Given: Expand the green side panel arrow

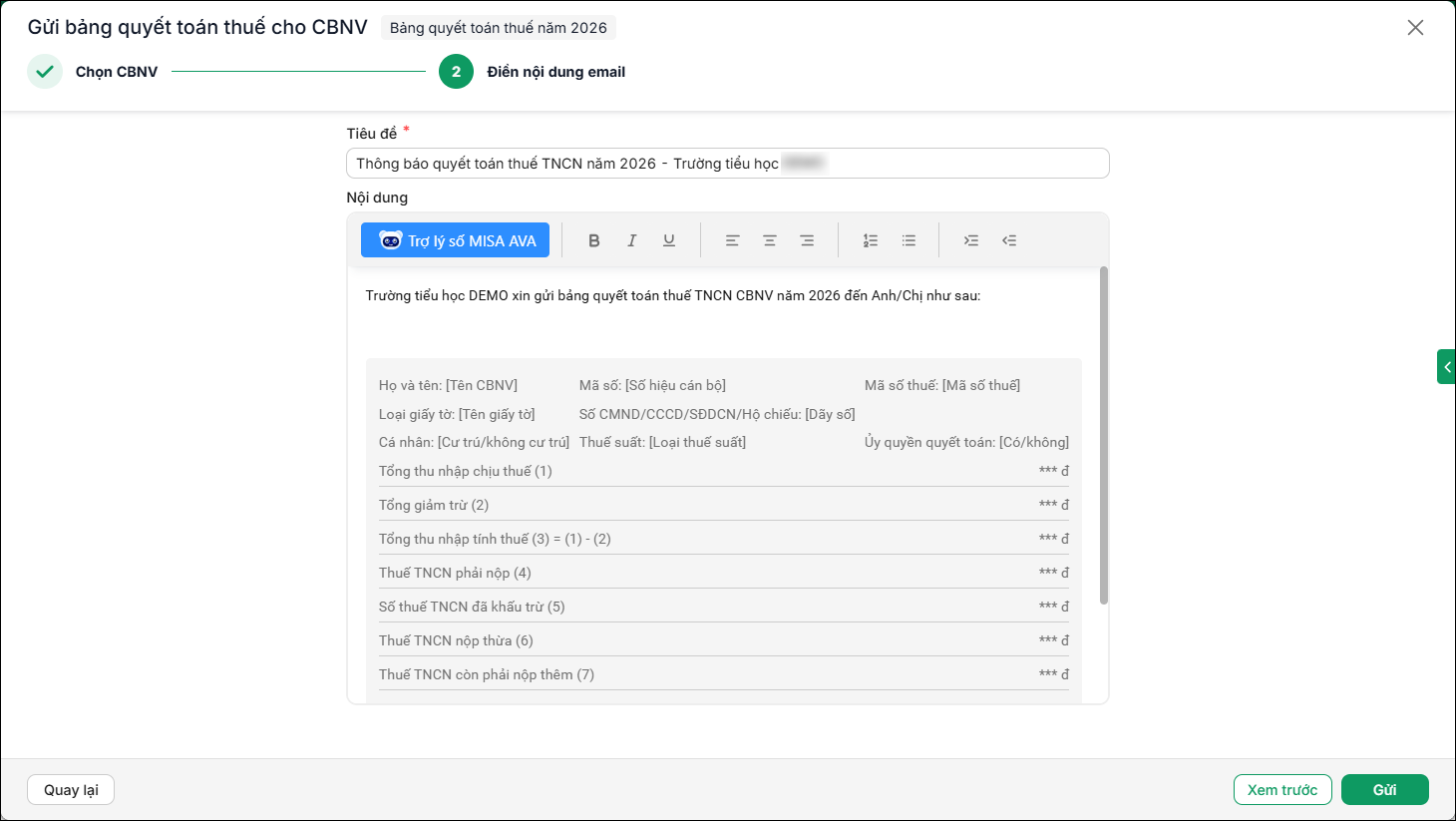Looking at the screenshot, I should point(1446,367).
